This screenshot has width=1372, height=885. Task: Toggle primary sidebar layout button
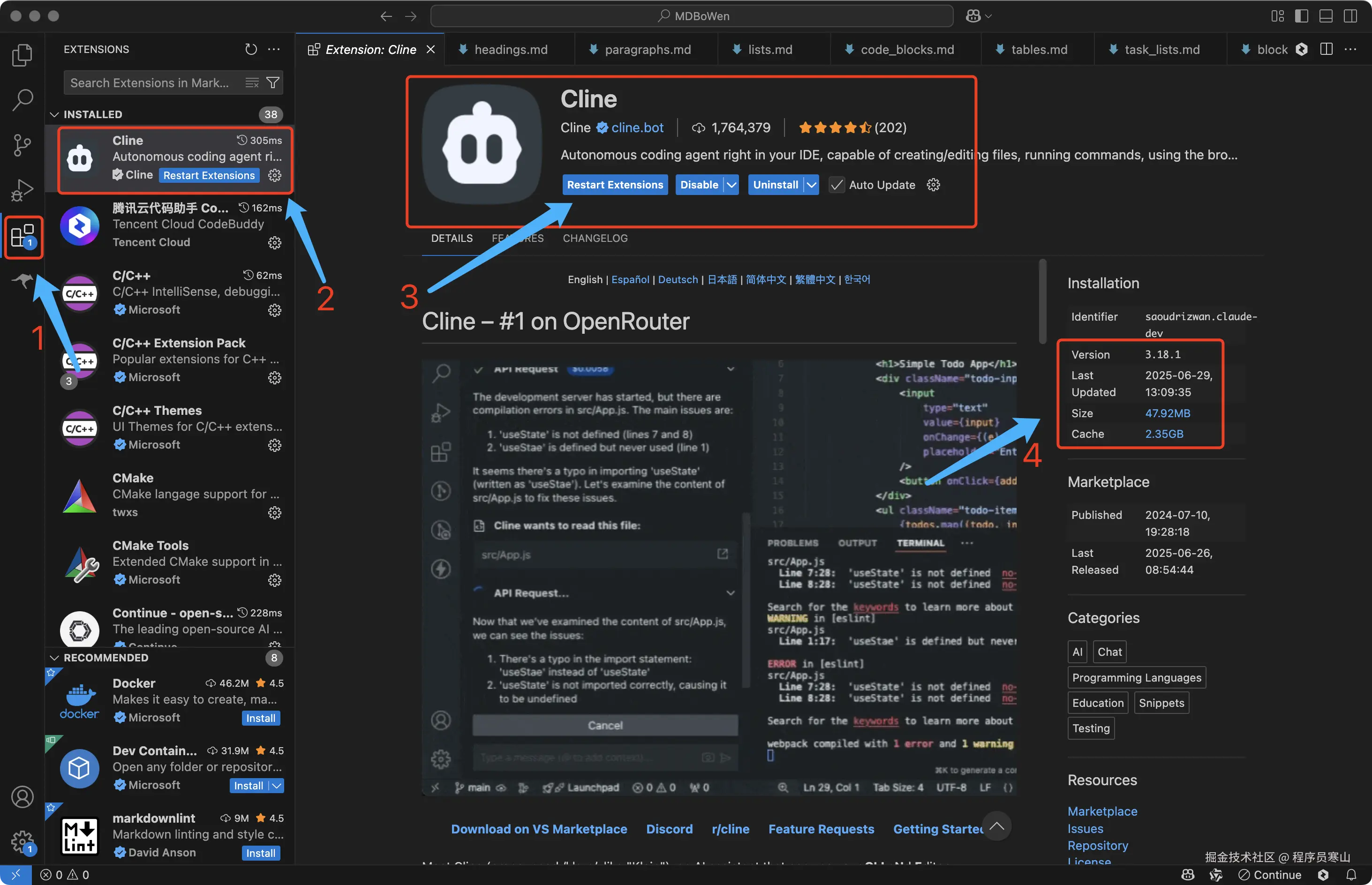1301,16
